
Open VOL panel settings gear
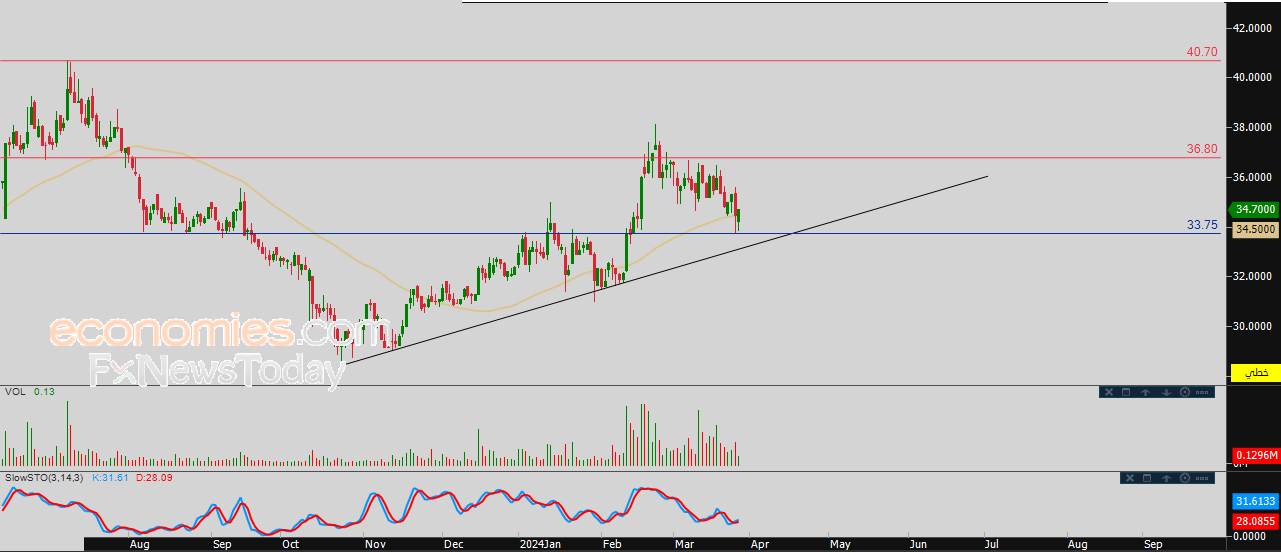1185,392
